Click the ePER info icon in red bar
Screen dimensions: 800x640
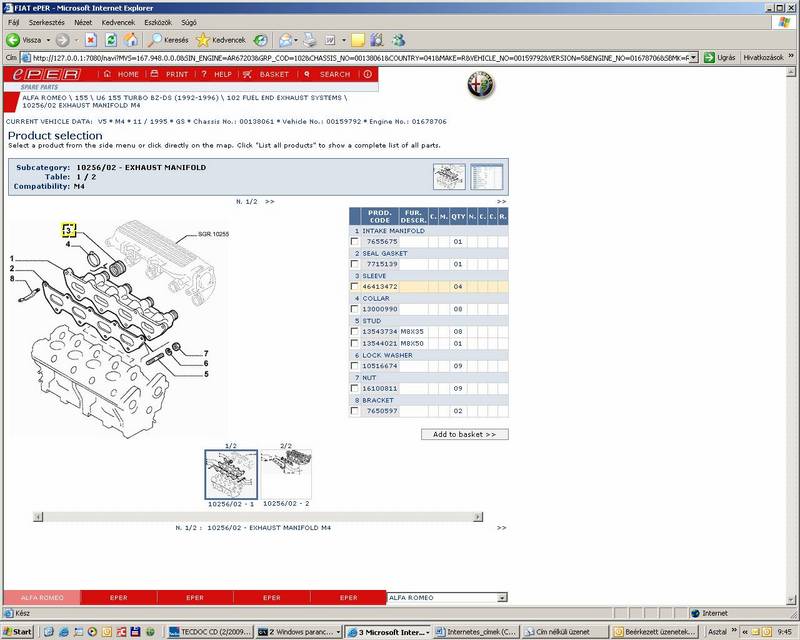(368, 74)
